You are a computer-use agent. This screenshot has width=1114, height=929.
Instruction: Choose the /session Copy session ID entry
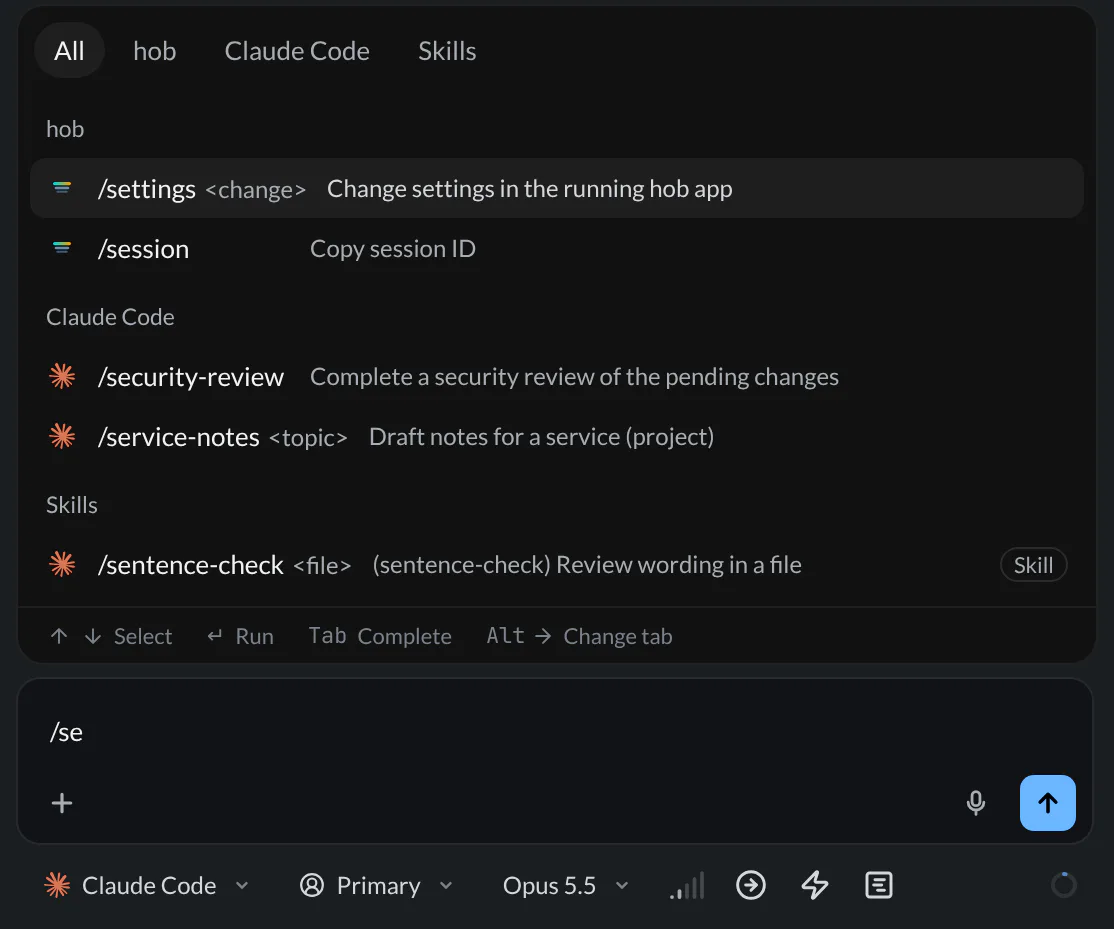click(x=556, y=249)
